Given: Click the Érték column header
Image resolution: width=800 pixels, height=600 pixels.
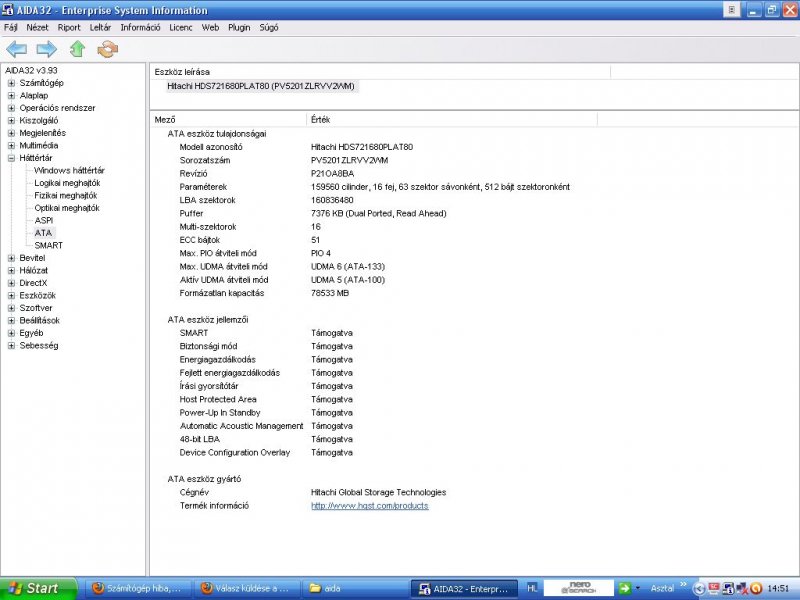Looking at the screenshot, I should [452, 119].
